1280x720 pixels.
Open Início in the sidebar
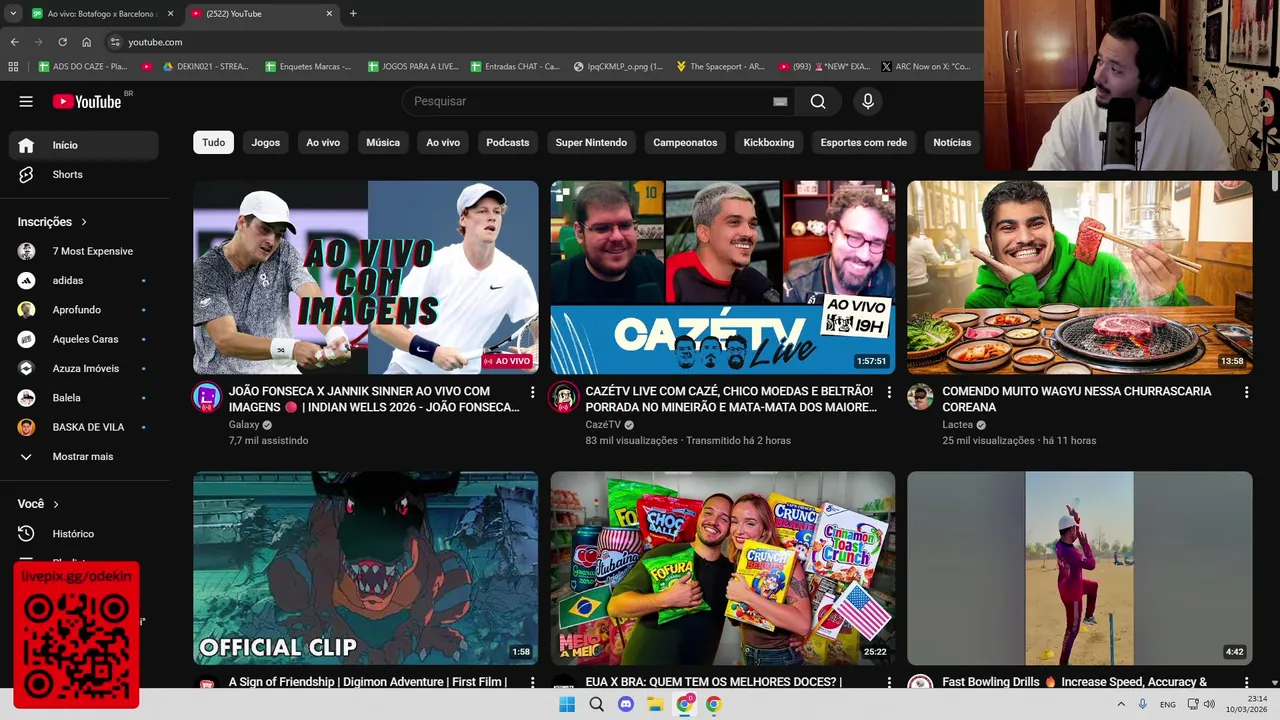pos(84,145)
